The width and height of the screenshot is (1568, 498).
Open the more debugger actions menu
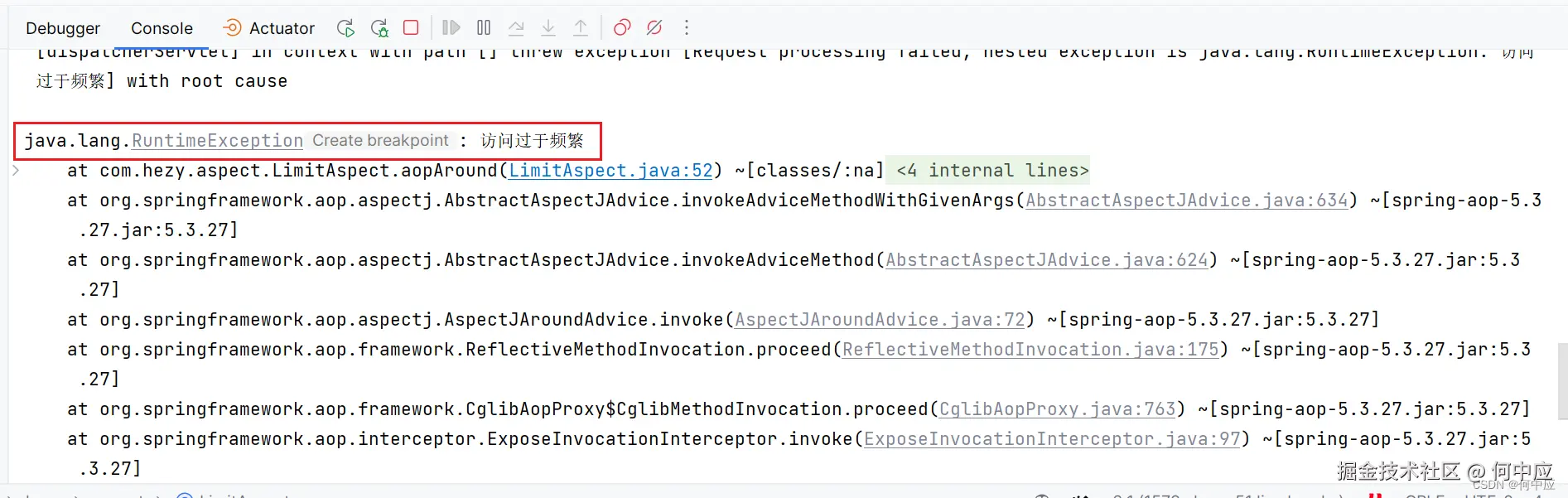point(687,28)
